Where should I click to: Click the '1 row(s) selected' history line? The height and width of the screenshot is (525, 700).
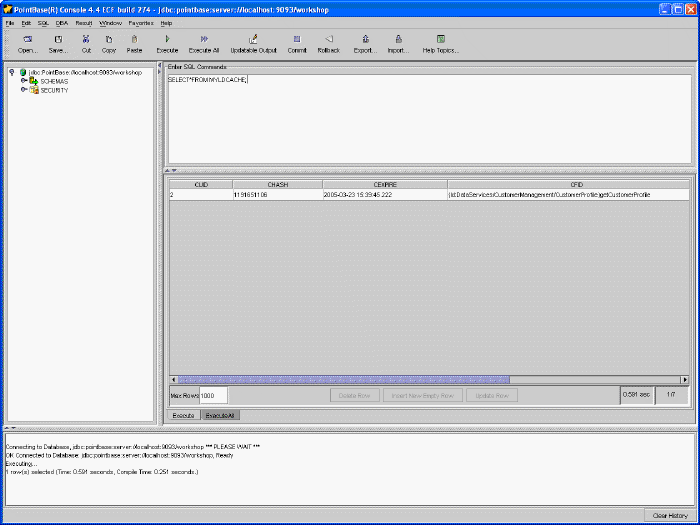click(102, 472)
